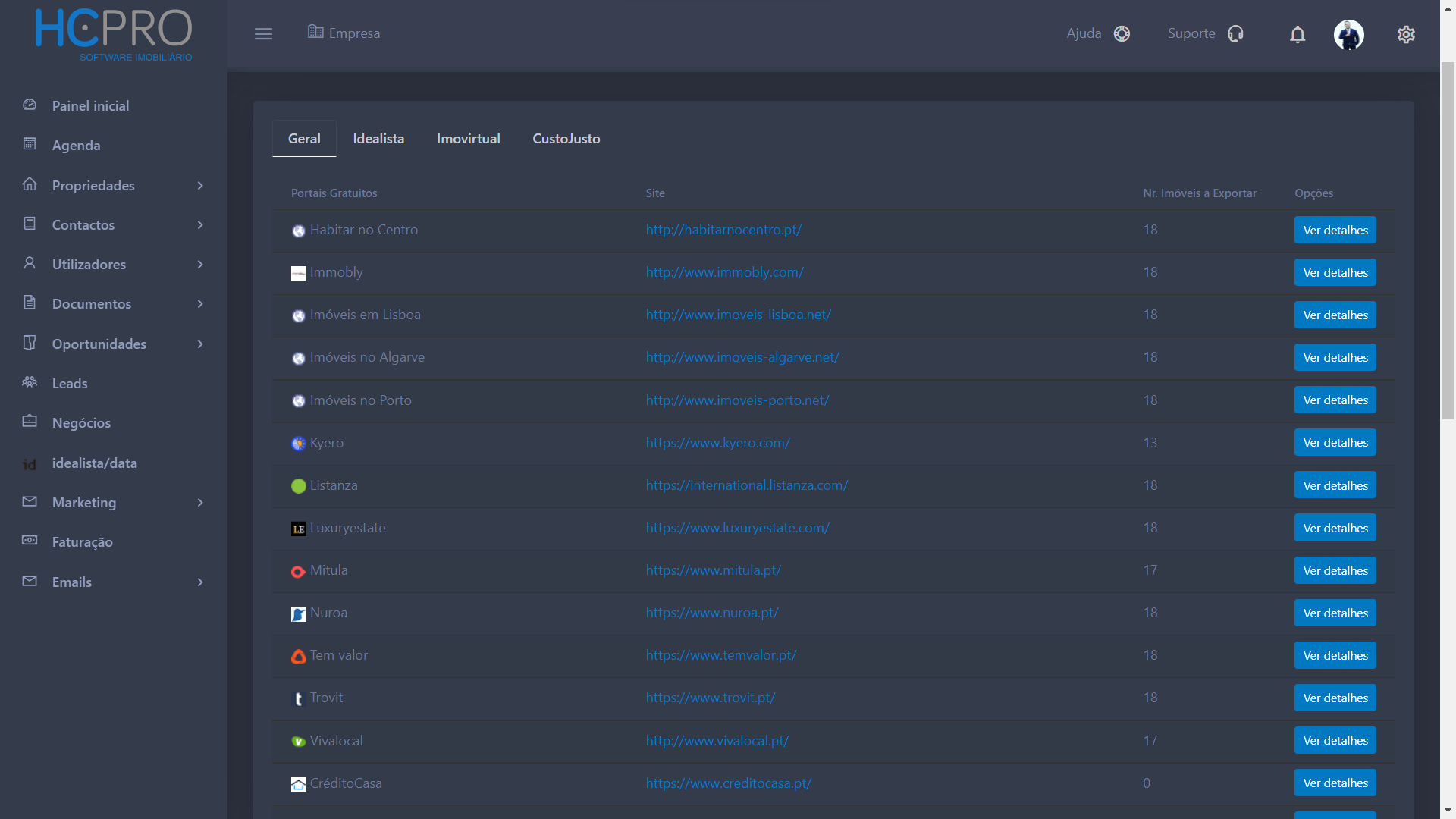Click the Nuroa logo icon

299,613
